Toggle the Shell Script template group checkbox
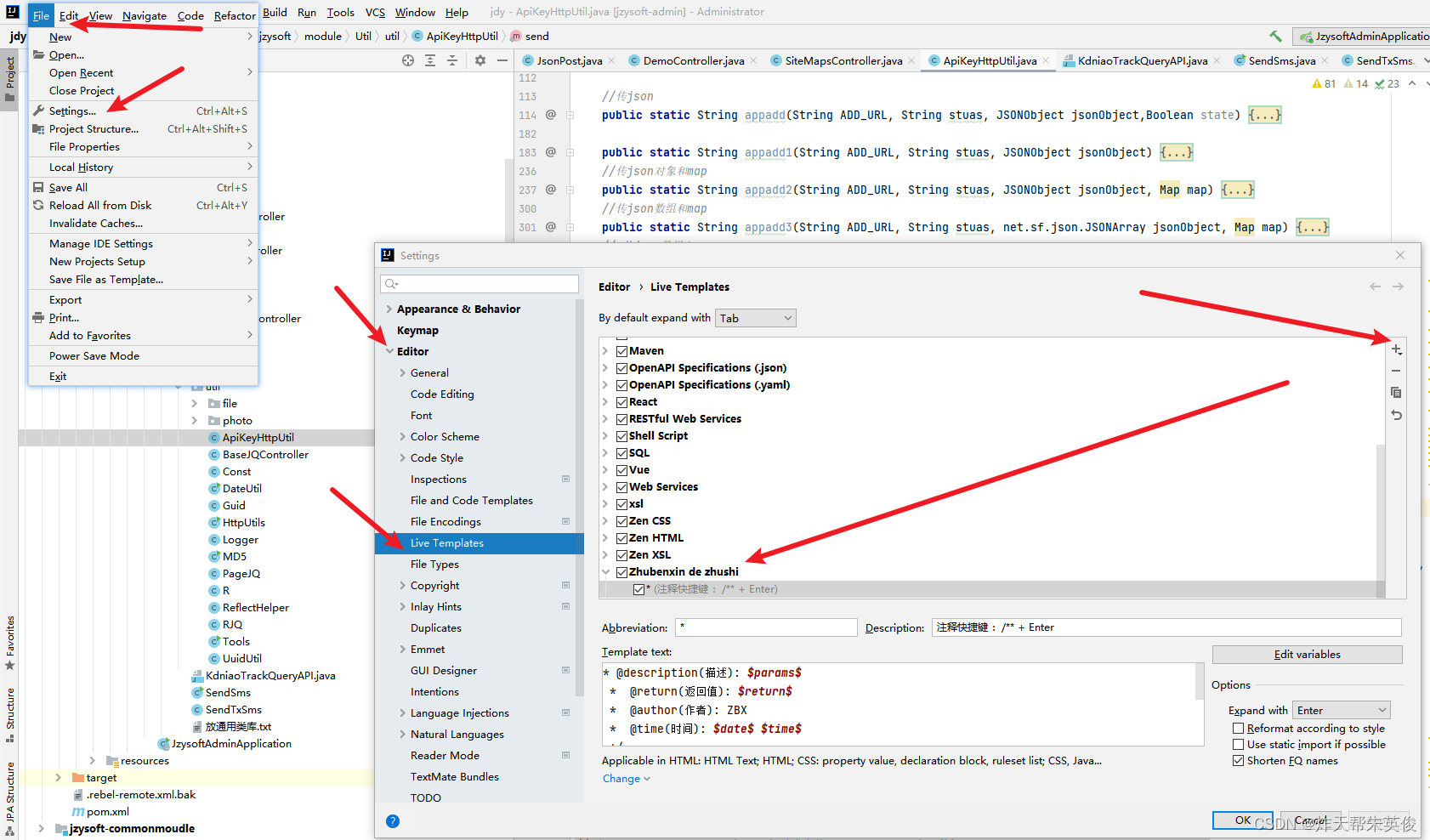Image resolution: width=1430 pixels, height=840 pixels. [622, 436]
